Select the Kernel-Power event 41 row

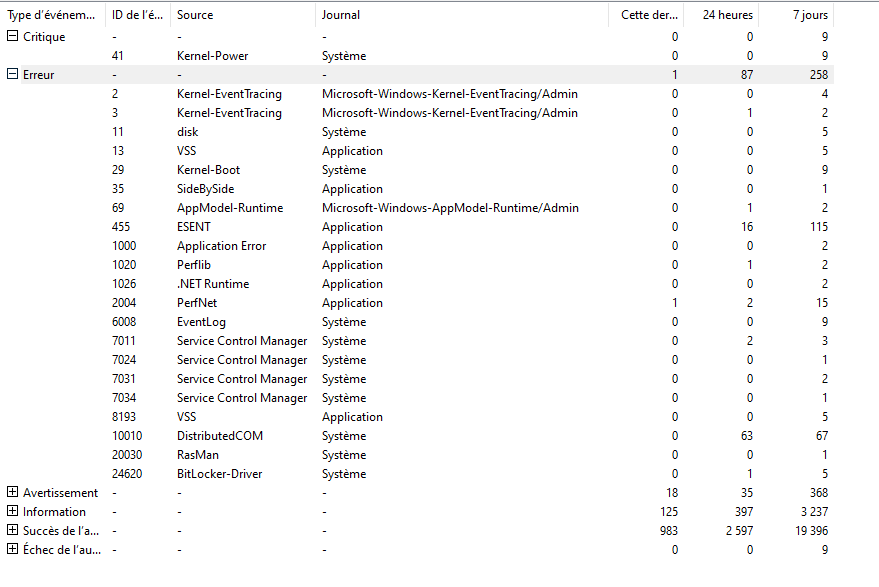point(212,56)
